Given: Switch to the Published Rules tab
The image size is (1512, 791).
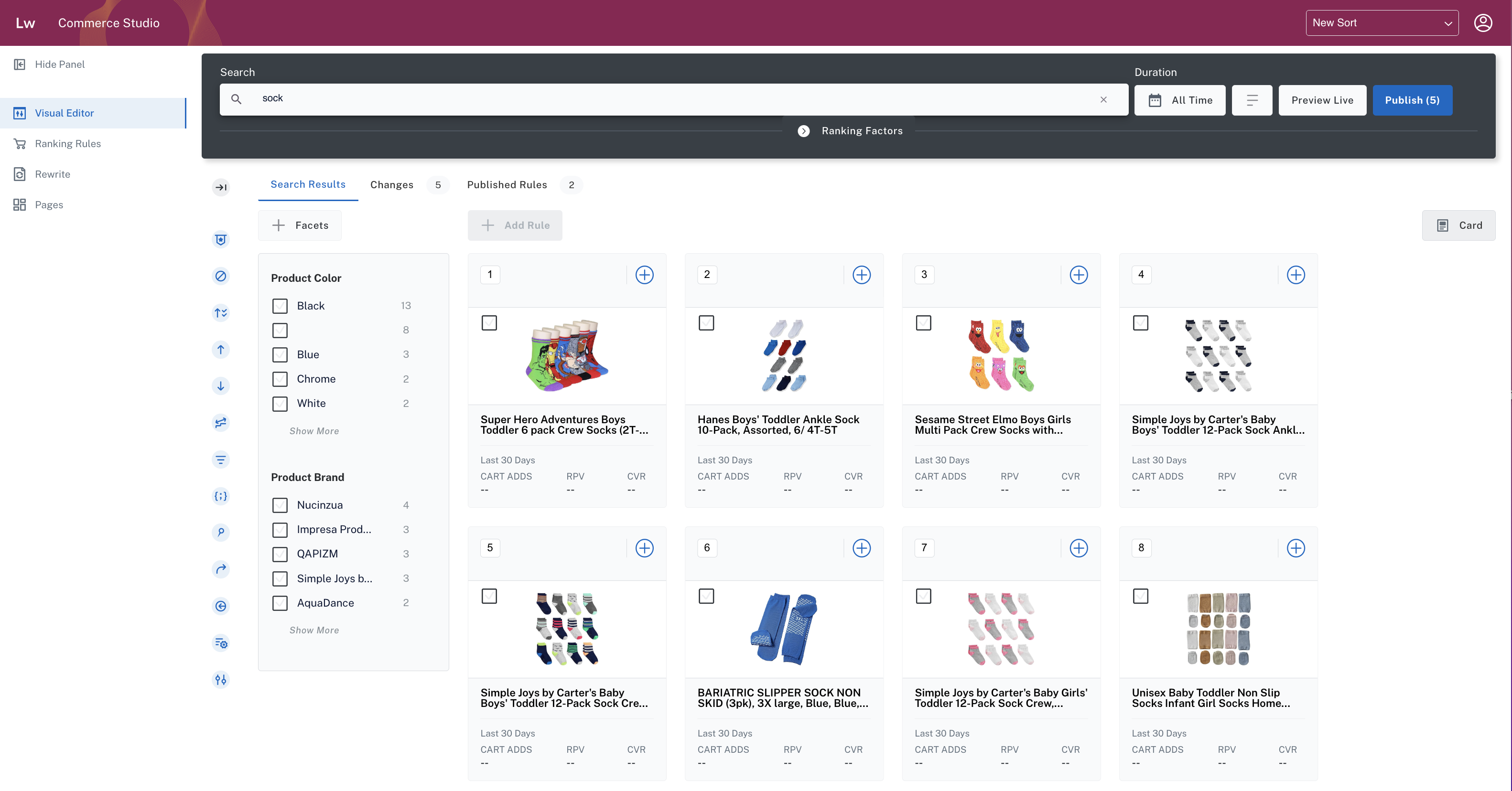Looking at the screenshot, I should tap(507, 184).
